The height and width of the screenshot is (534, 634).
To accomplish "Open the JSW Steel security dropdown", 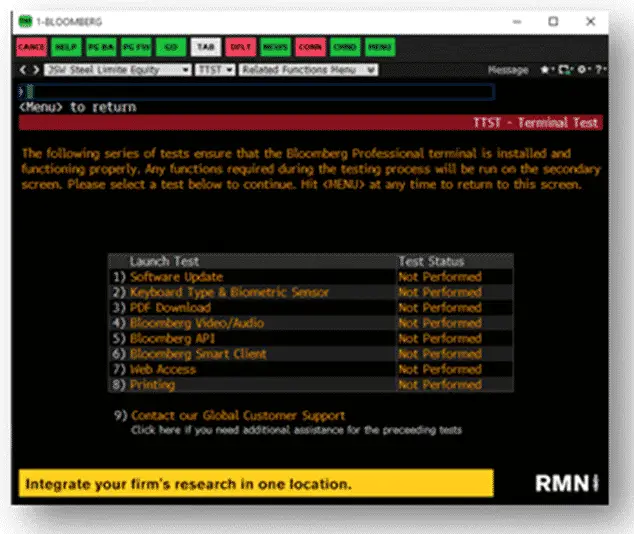I will coord(118,70).
